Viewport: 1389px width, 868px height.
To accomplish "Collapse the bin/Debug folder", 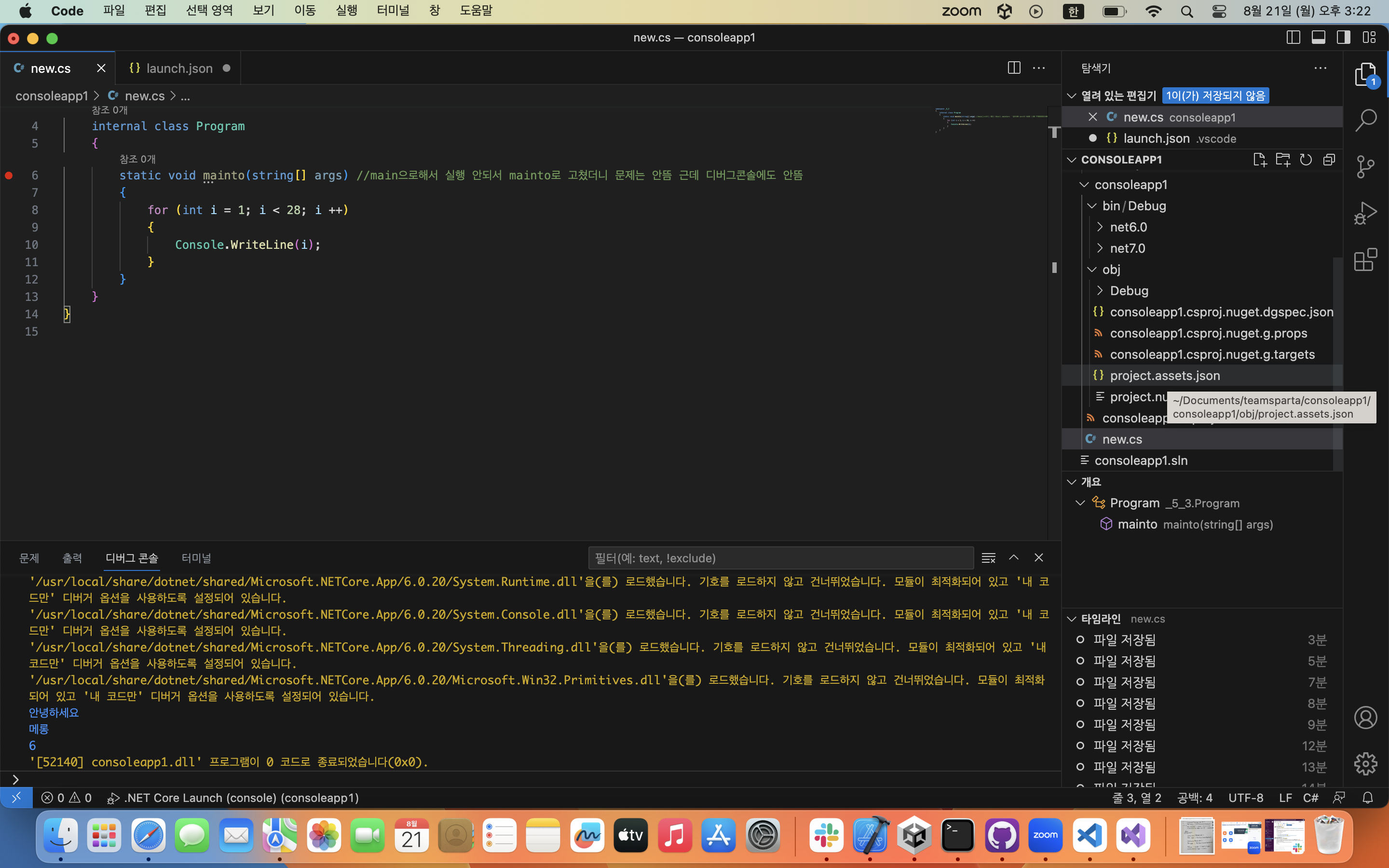I will (x=1092, y=206).
